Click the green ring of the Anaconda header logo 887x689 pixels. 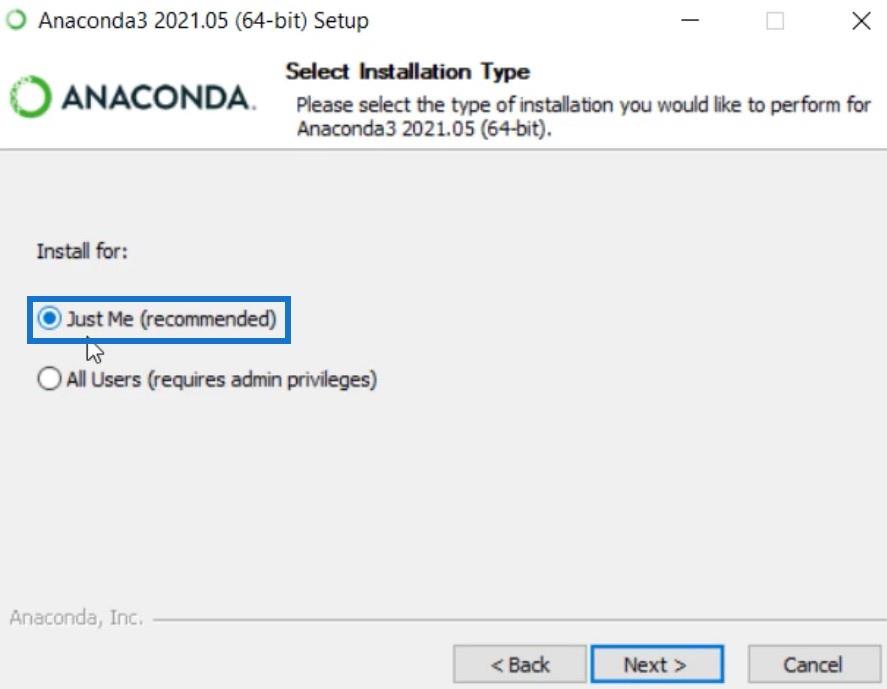(x=31, y=97)
